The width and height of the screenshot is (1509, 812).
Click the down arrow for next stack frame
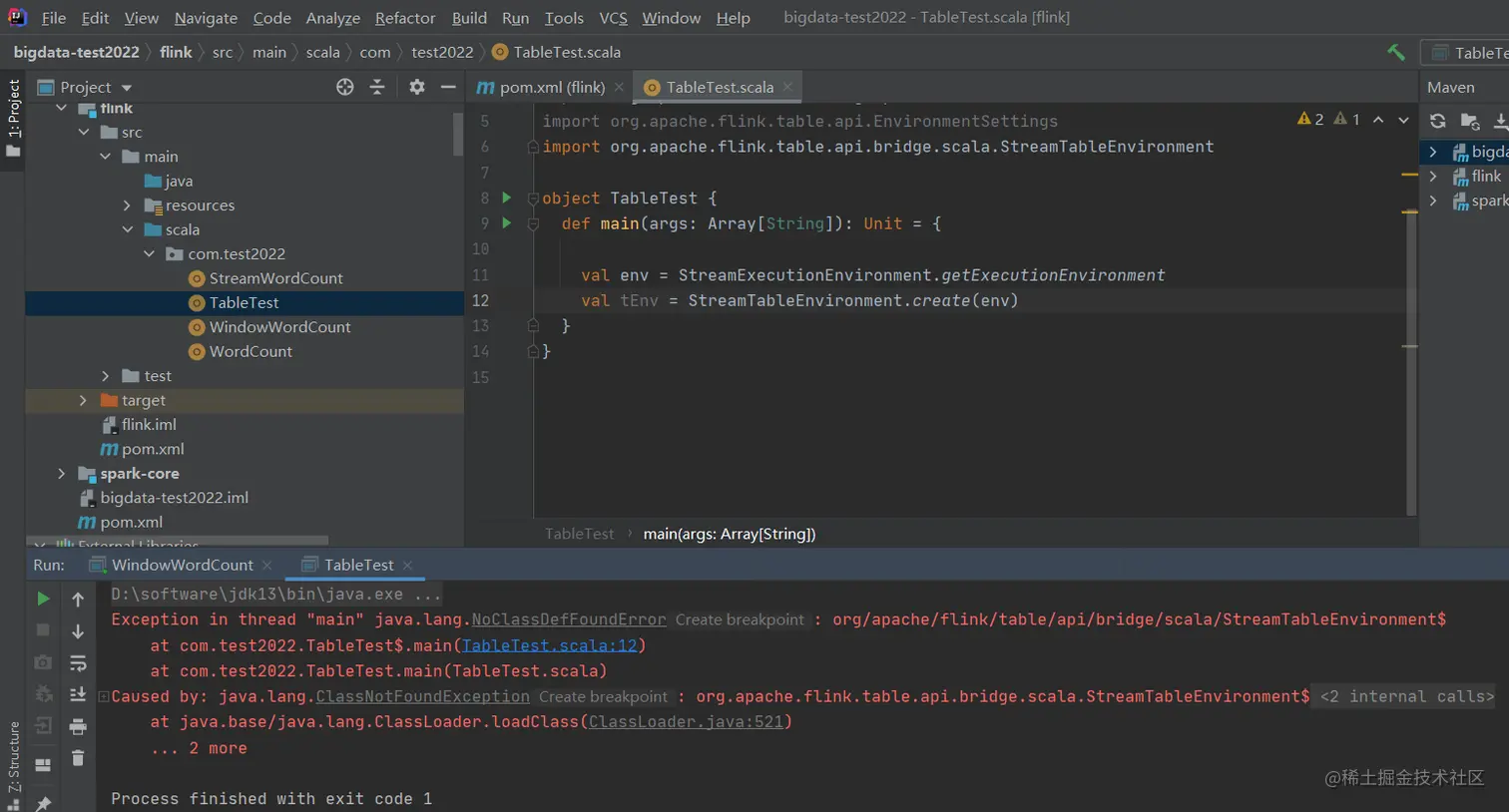click(78, 630)
